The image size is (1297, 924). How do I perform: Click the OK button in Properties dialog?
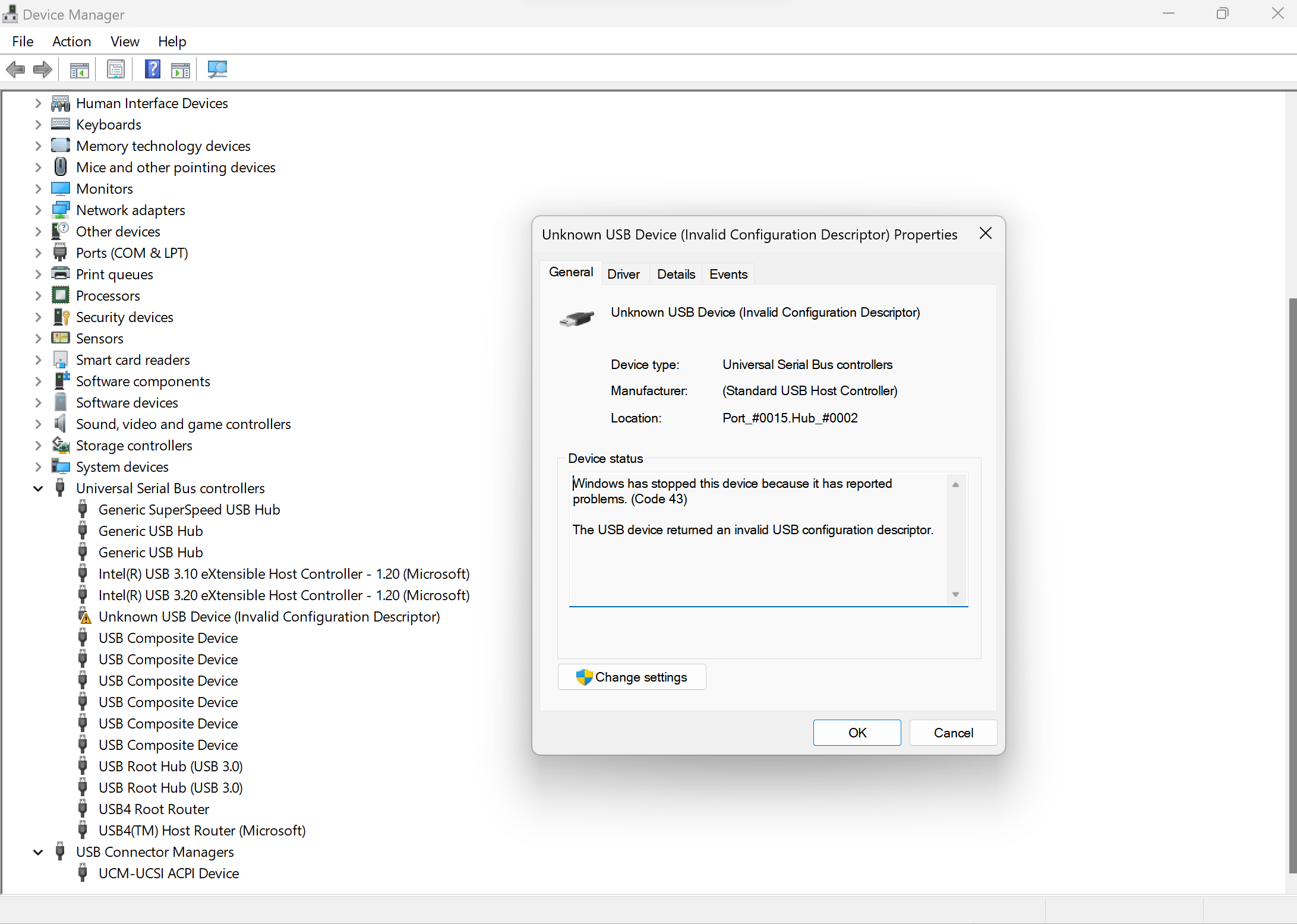point(856,733)
